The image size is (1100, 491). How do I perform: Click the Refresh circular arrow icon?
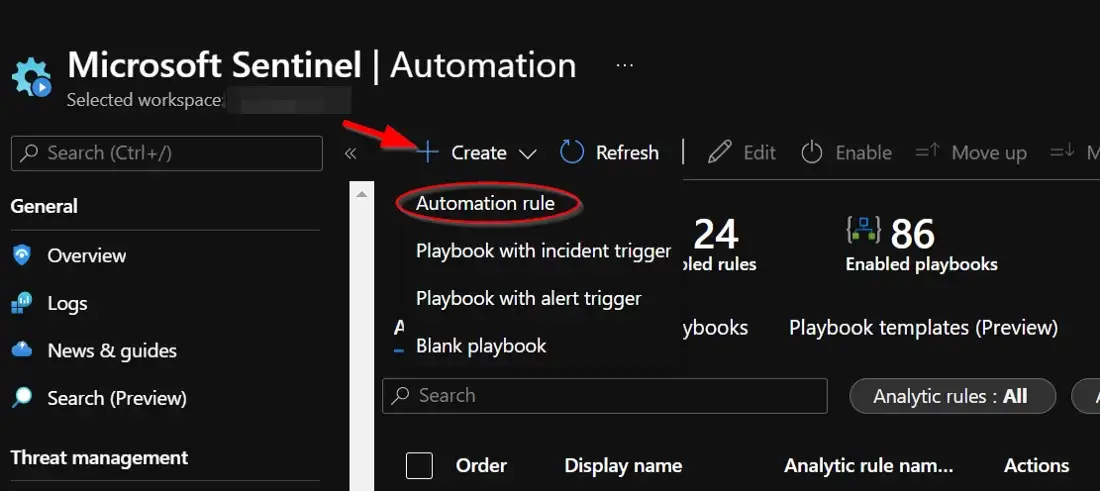coord(571,152)
